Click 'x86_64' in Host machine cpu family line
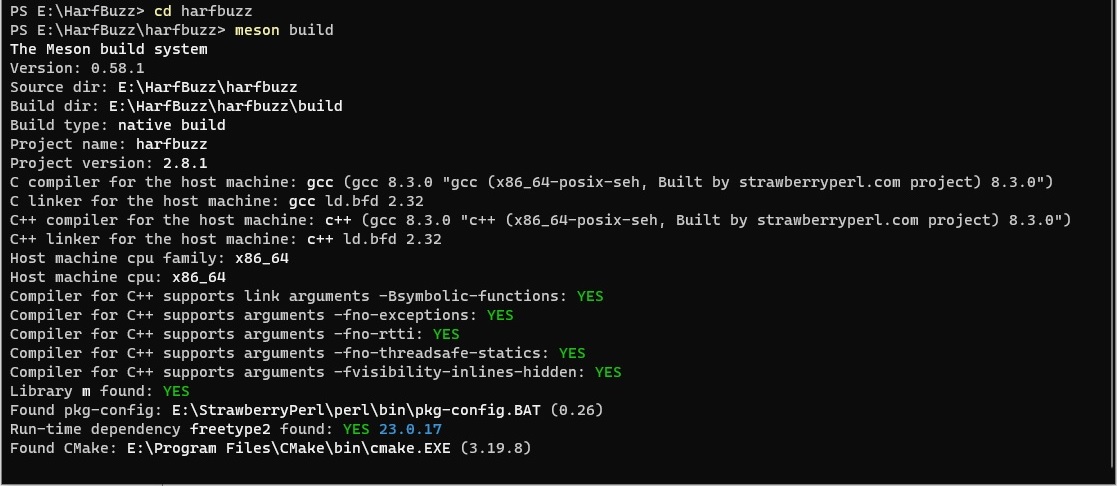1117x486 pixels. coord(261,258)
